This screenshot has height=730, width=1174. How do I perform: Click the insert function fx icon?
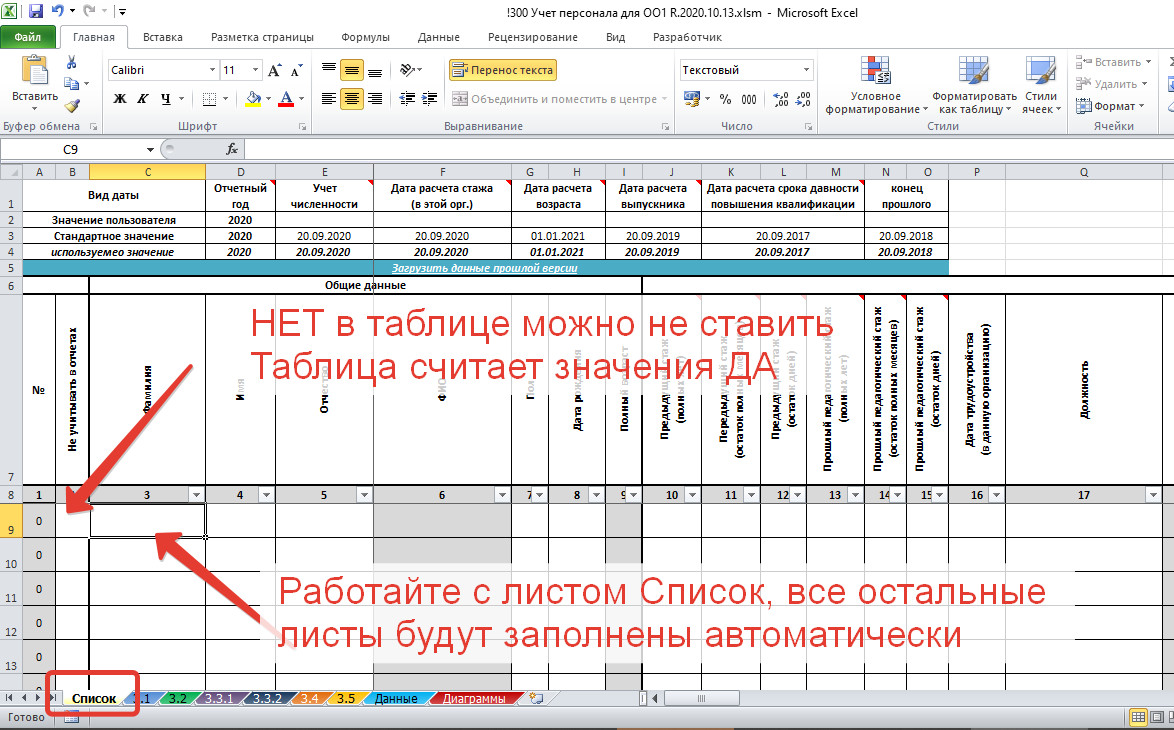click(x=232, y=149)
